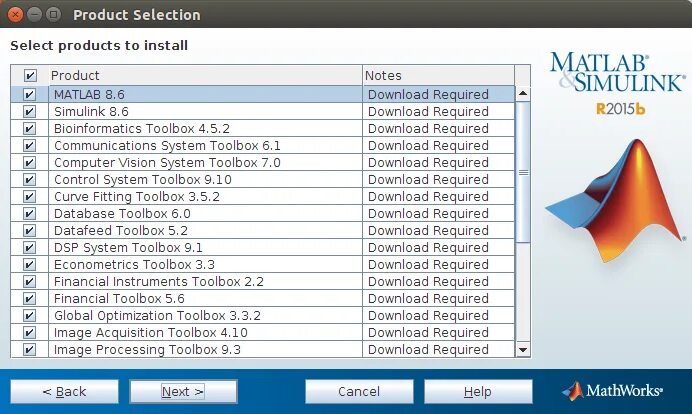Open installer Help
692x414 pixels.
[x=478, y=391]
